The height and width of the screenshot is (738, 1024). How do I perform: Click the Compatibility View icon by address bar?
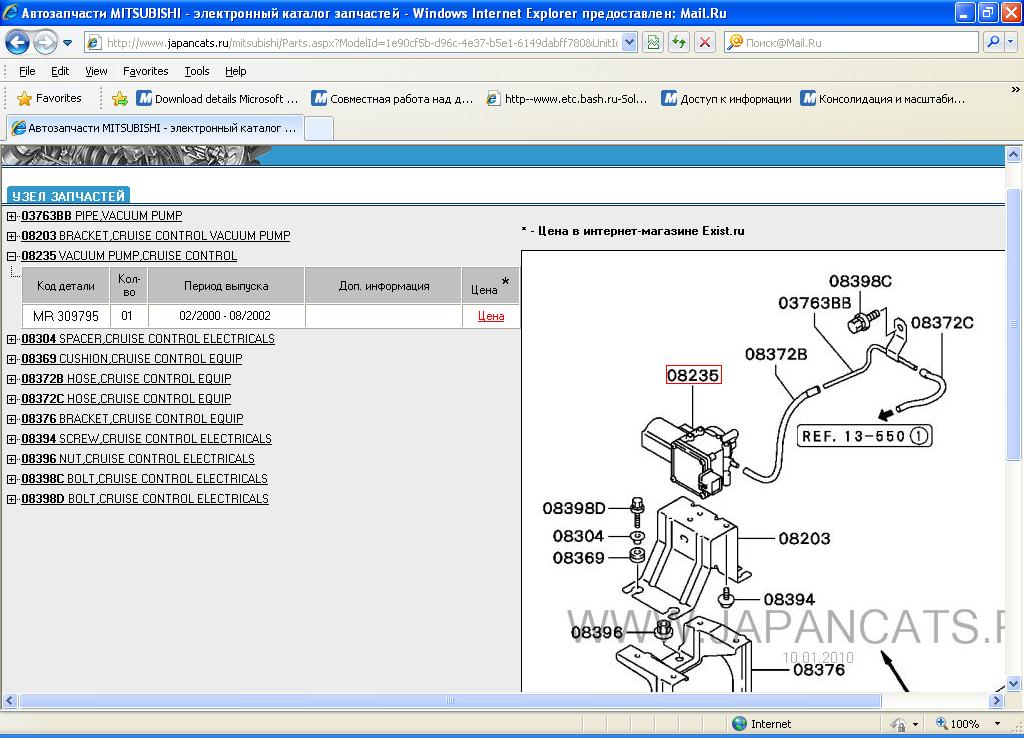tap(653, 42)
